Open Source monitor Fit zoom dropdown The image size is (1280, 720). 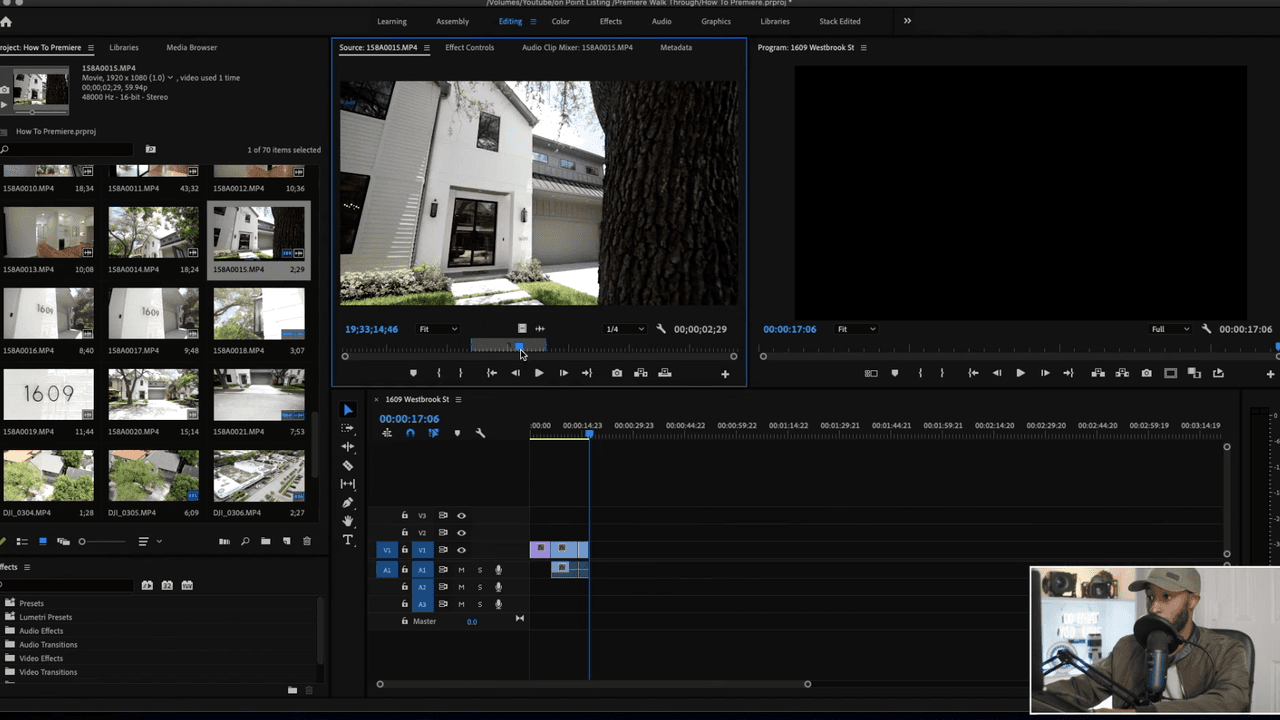tap(438, 329)
